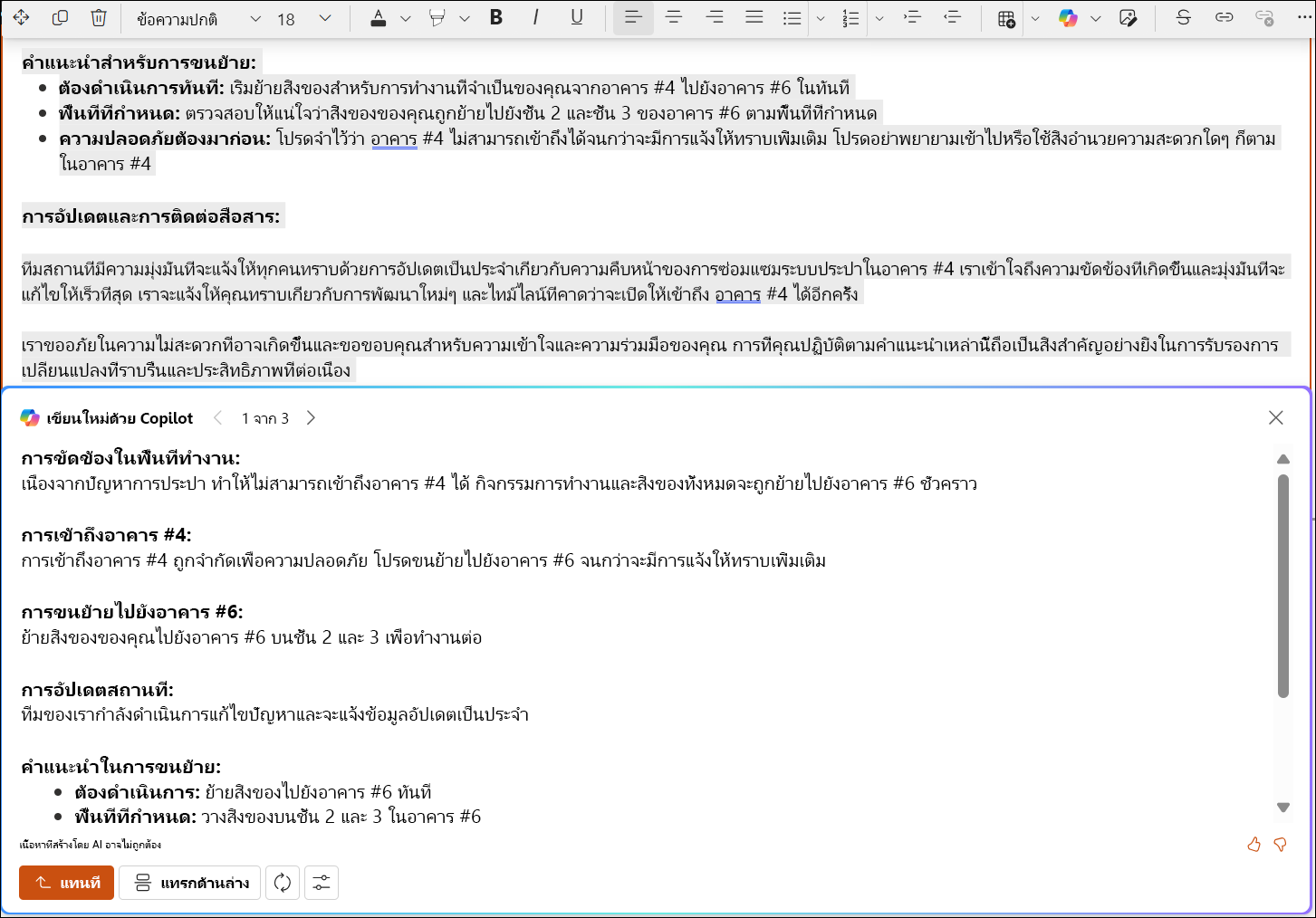Screen dimensions: 1316x918
Task: Select align right
Action: click(714, 17)
